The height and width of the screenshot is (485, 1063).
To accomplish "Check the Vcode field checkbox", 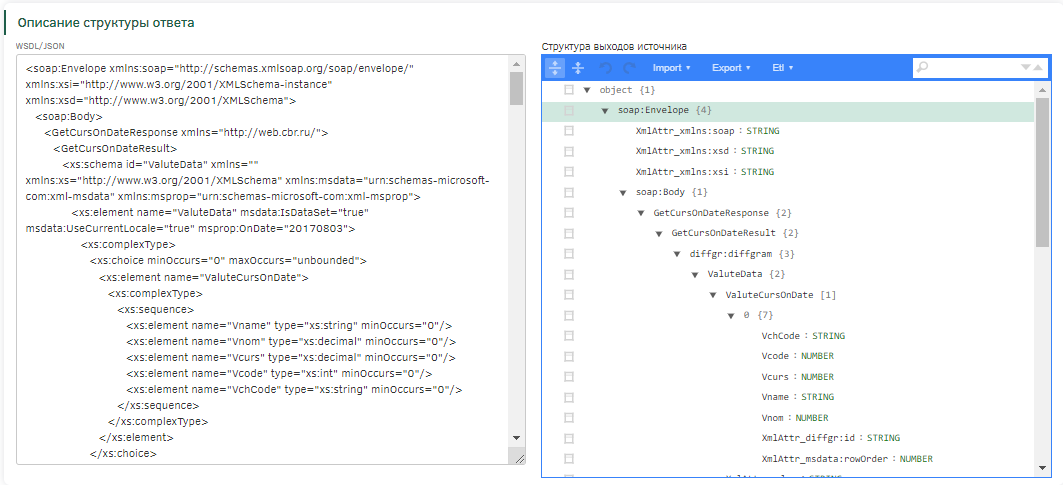I will (569, 356).
